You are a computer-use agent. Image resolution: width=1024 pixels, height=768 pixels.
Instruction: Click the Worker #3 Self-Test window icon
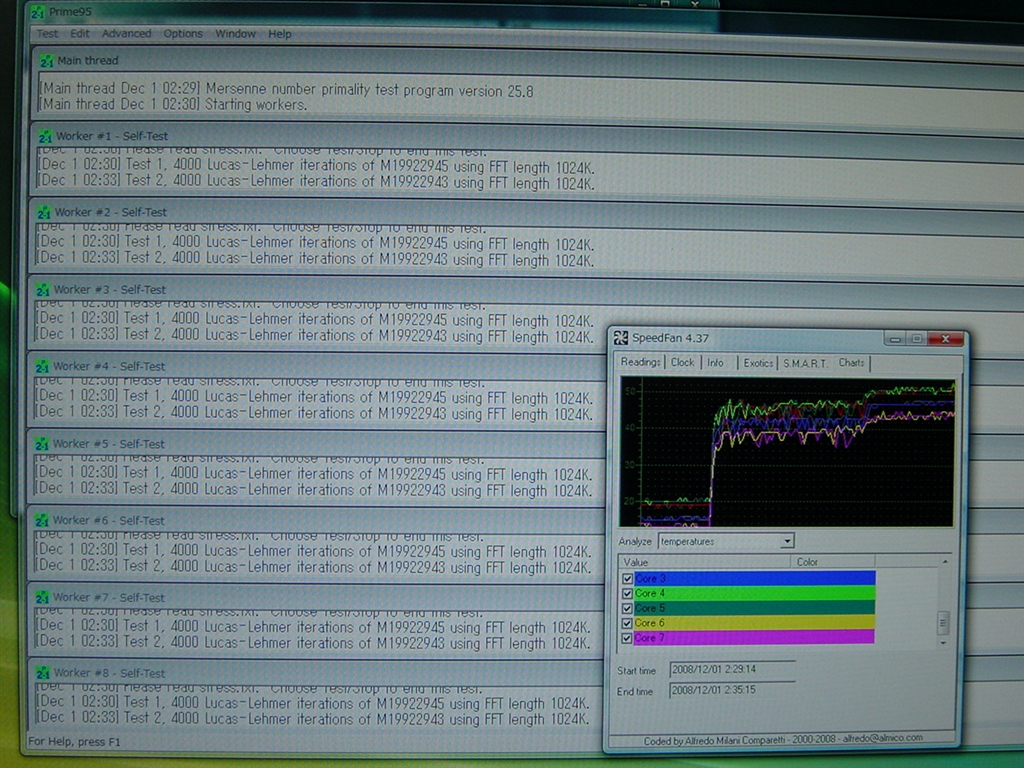pyautogui.click(x=43, y=290)
